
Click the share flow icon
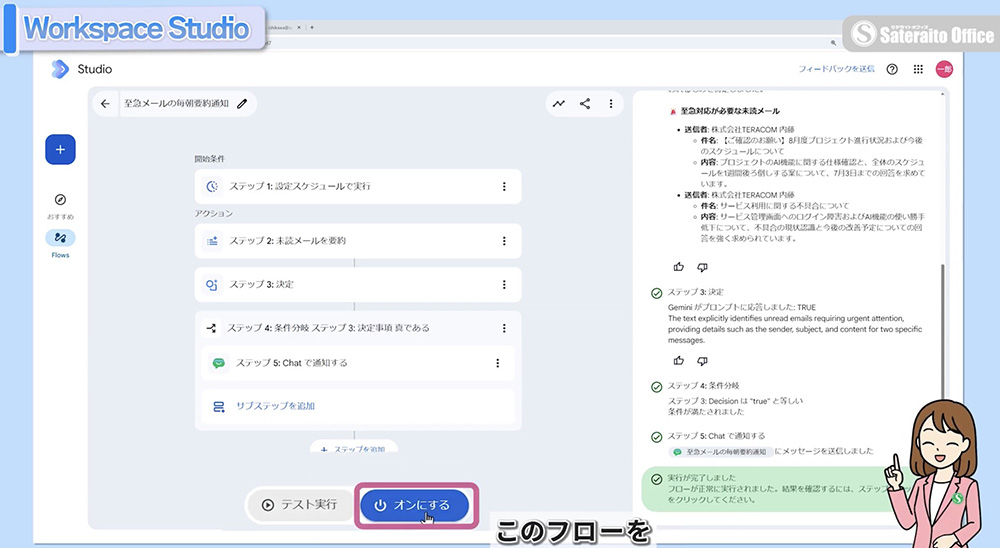click(585, 103)
